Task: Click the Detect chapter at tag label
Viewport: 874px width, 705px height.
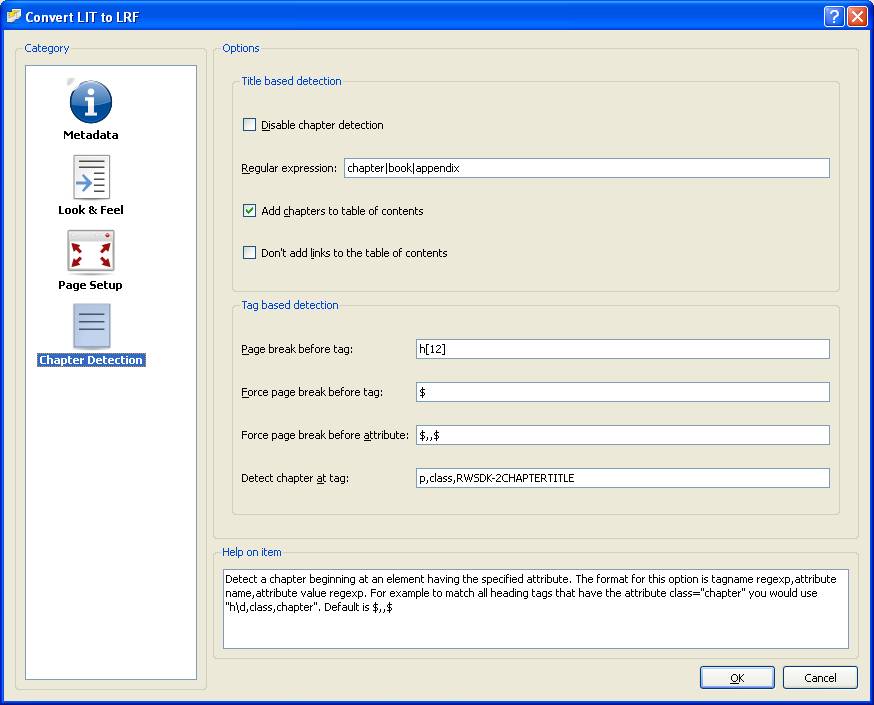Action: point(294,478)
